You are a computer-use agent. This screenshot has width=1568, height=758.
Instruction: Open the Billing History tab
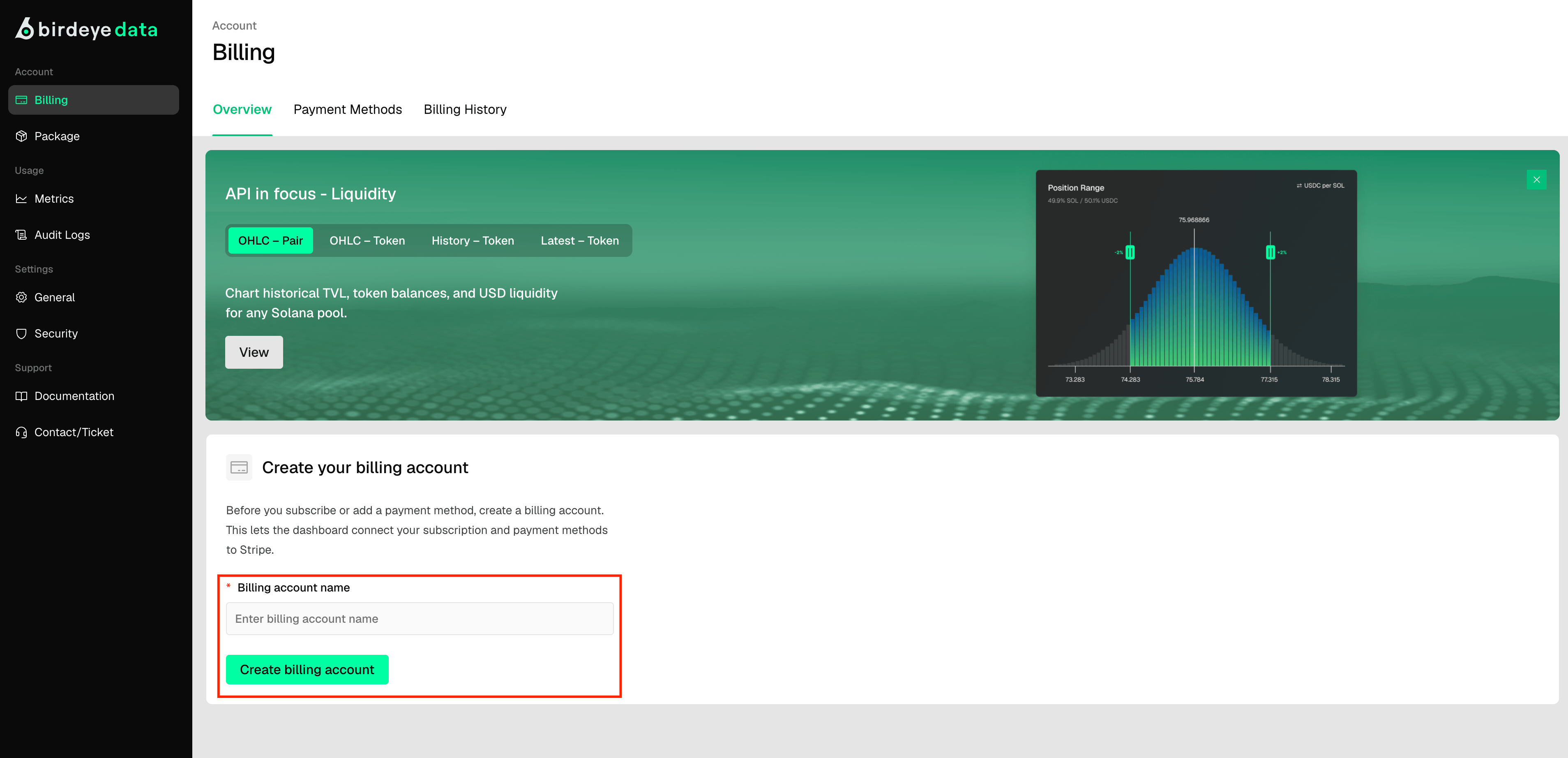point(465,110)
